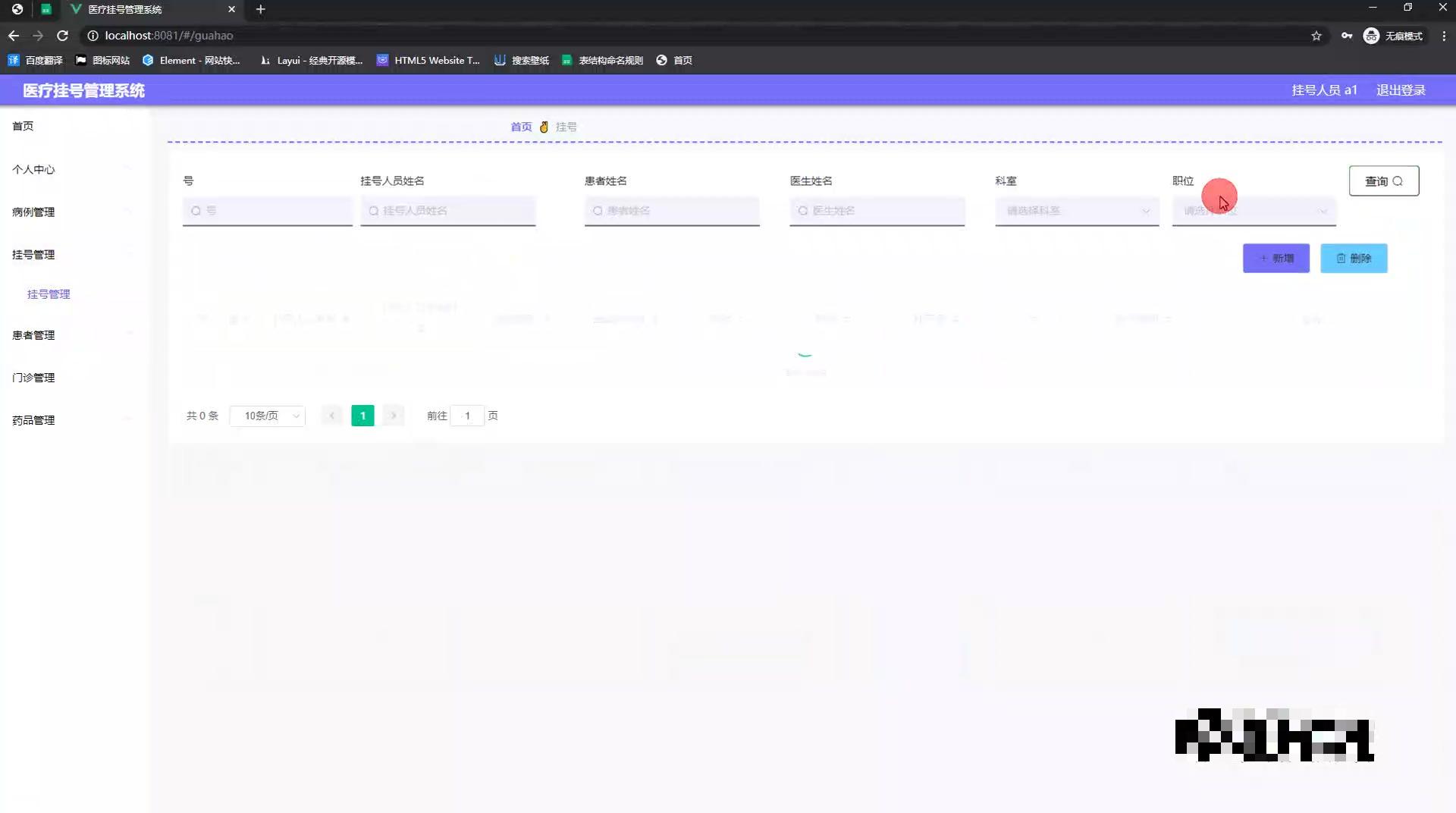
Task: Focus the 挂号人员姓名 search input
Action: pyautogui.click(x=448, y=211)
